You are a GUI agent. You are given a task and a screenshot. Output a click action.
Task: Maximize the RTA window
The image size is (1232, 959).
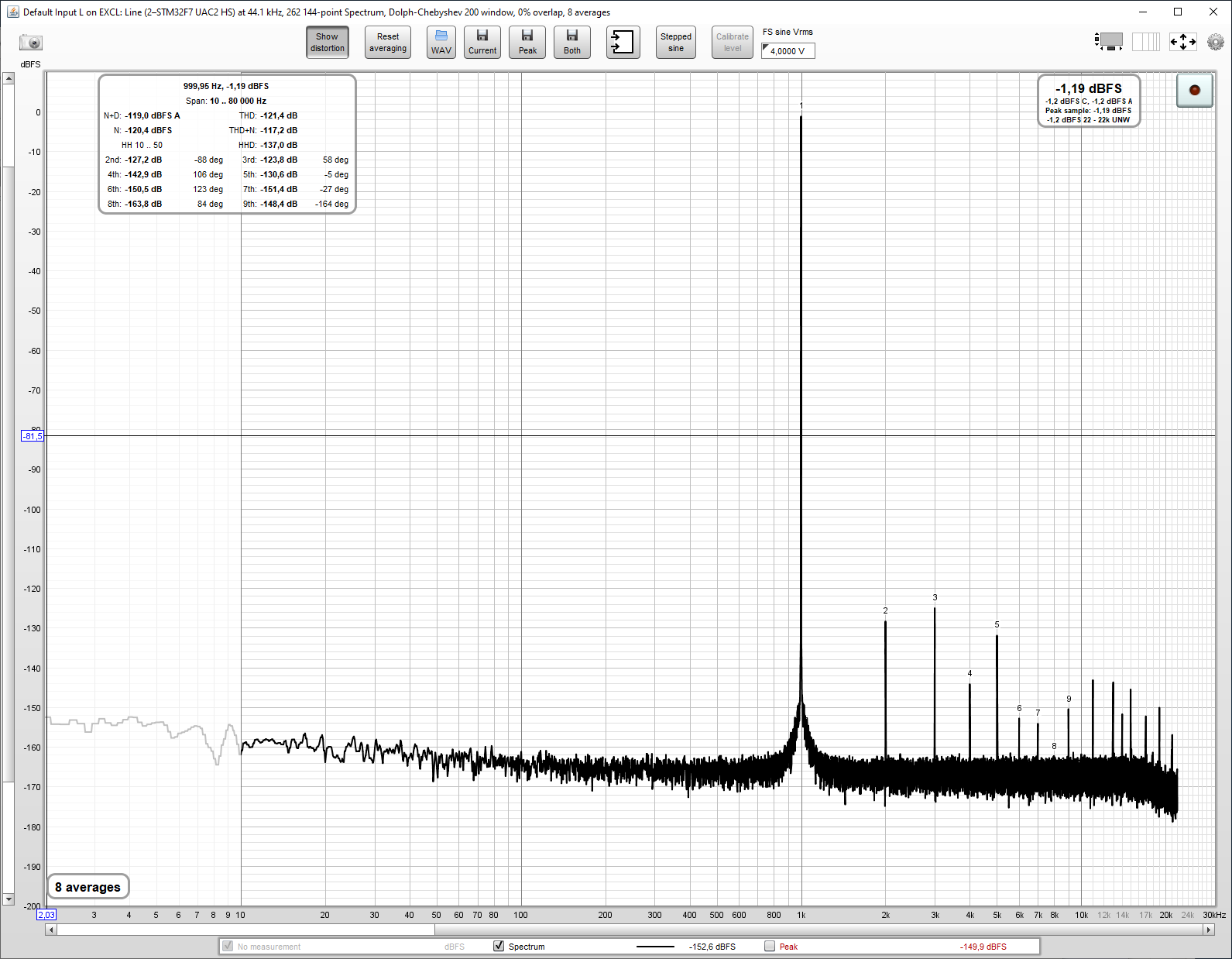(1178, 12)
